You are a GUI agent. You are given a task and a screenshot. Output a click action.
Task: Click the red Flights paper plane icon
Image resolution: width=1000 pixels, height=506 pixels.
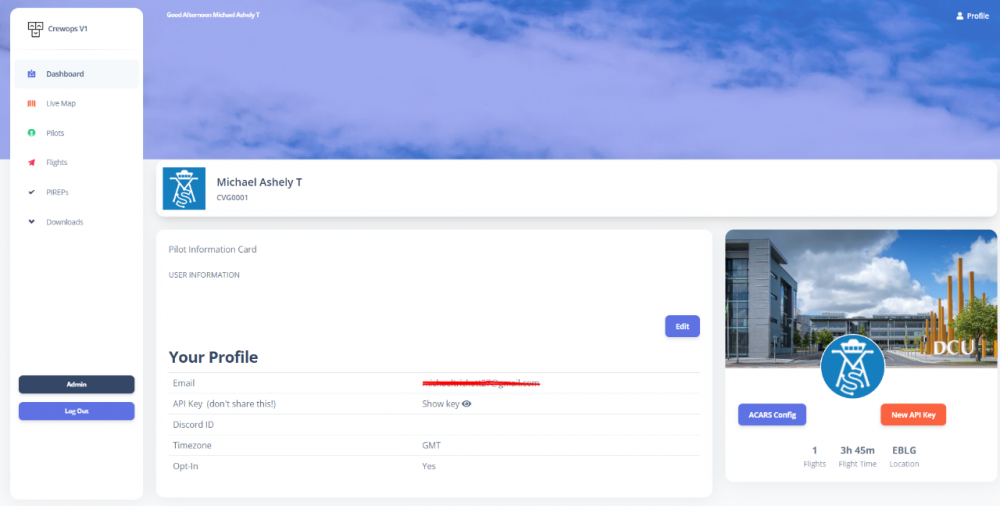(31, 162)
